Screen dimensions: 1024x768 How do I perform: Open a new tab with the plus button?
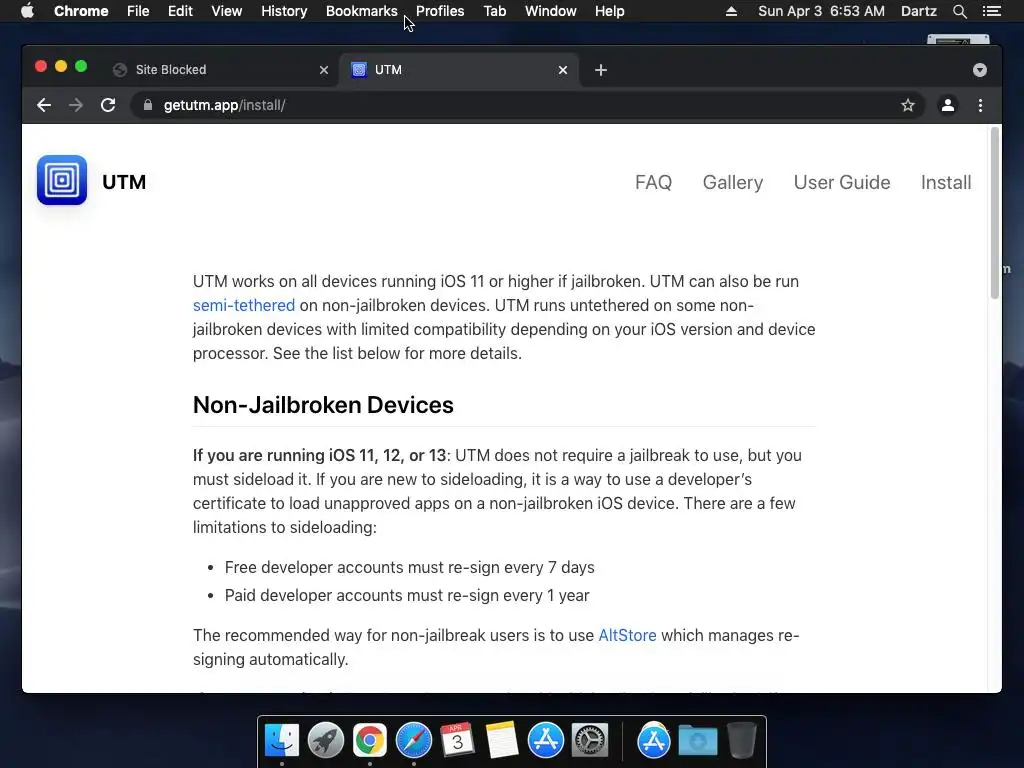[601, 70]
